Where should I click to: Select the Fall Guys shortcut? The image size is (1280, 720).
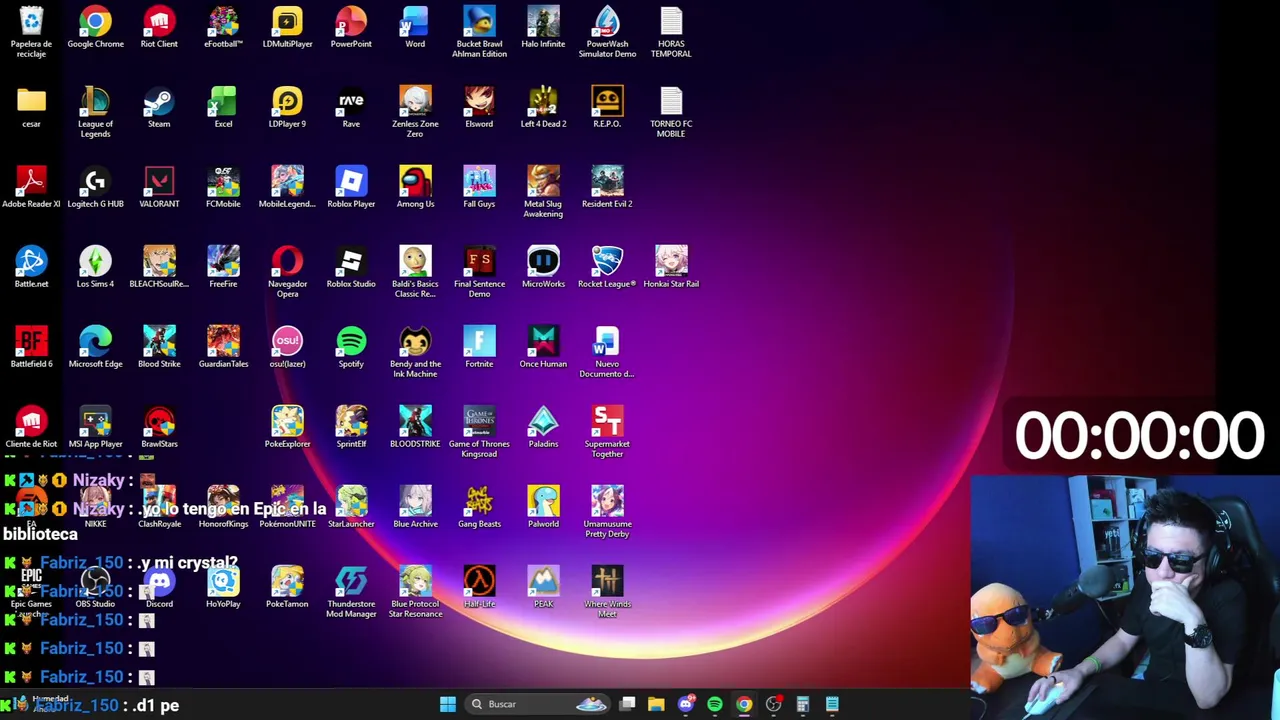(x=479, y=188)
